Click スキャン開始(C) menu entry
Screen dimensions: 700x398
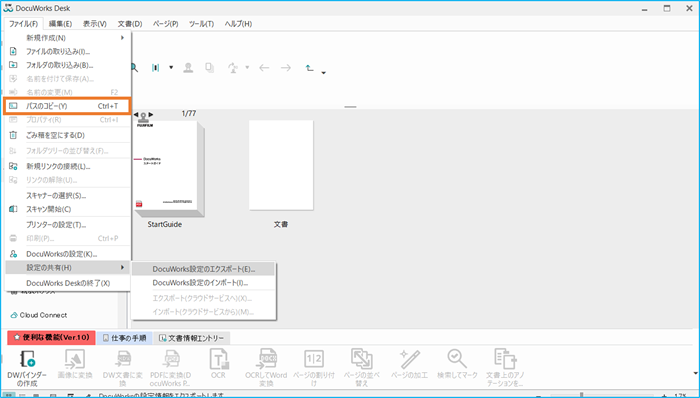(x=67, y=209)
